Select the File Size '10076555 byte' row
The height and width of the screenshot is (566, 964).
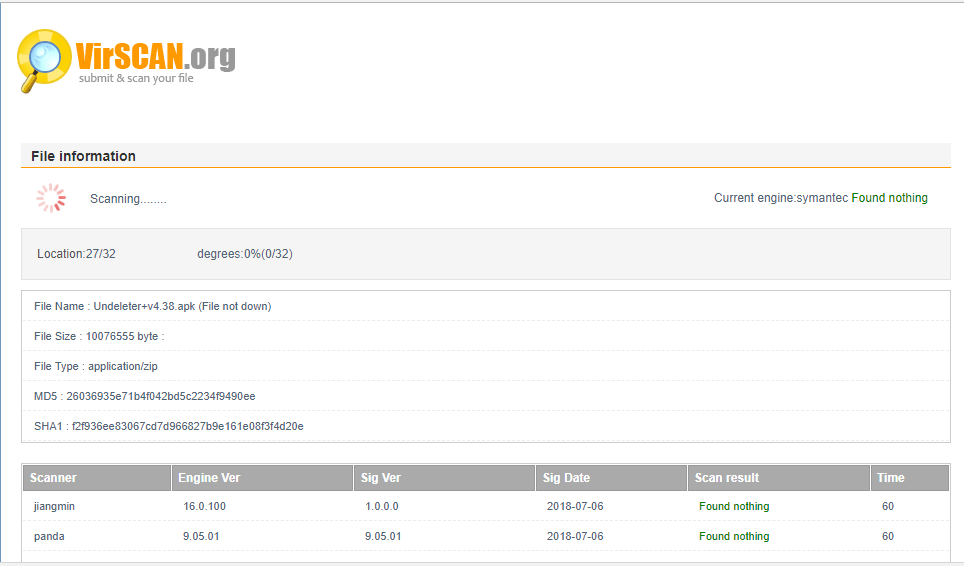[x=486, y=336]
